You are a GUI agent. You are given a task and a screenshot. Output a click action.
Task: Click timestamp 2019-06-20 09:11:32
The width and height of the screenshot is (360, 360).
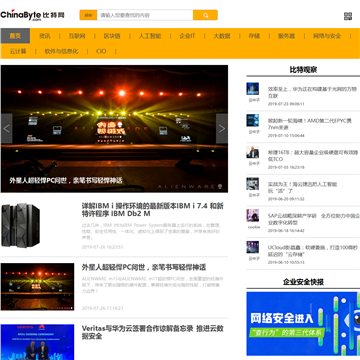(286, 199)
